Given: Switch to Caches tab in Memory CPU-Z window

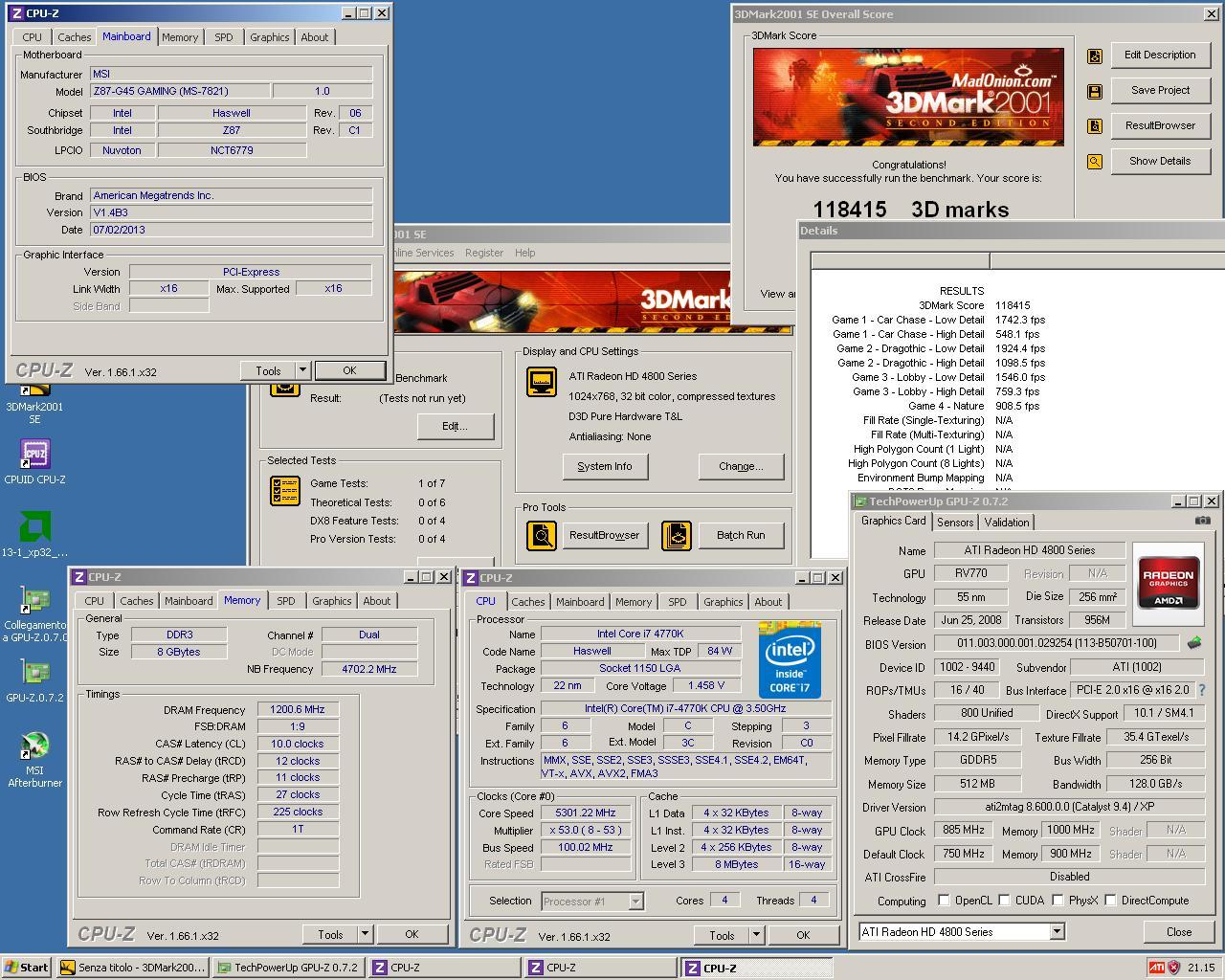Looking at the screenshot, I should click(136, 601).
